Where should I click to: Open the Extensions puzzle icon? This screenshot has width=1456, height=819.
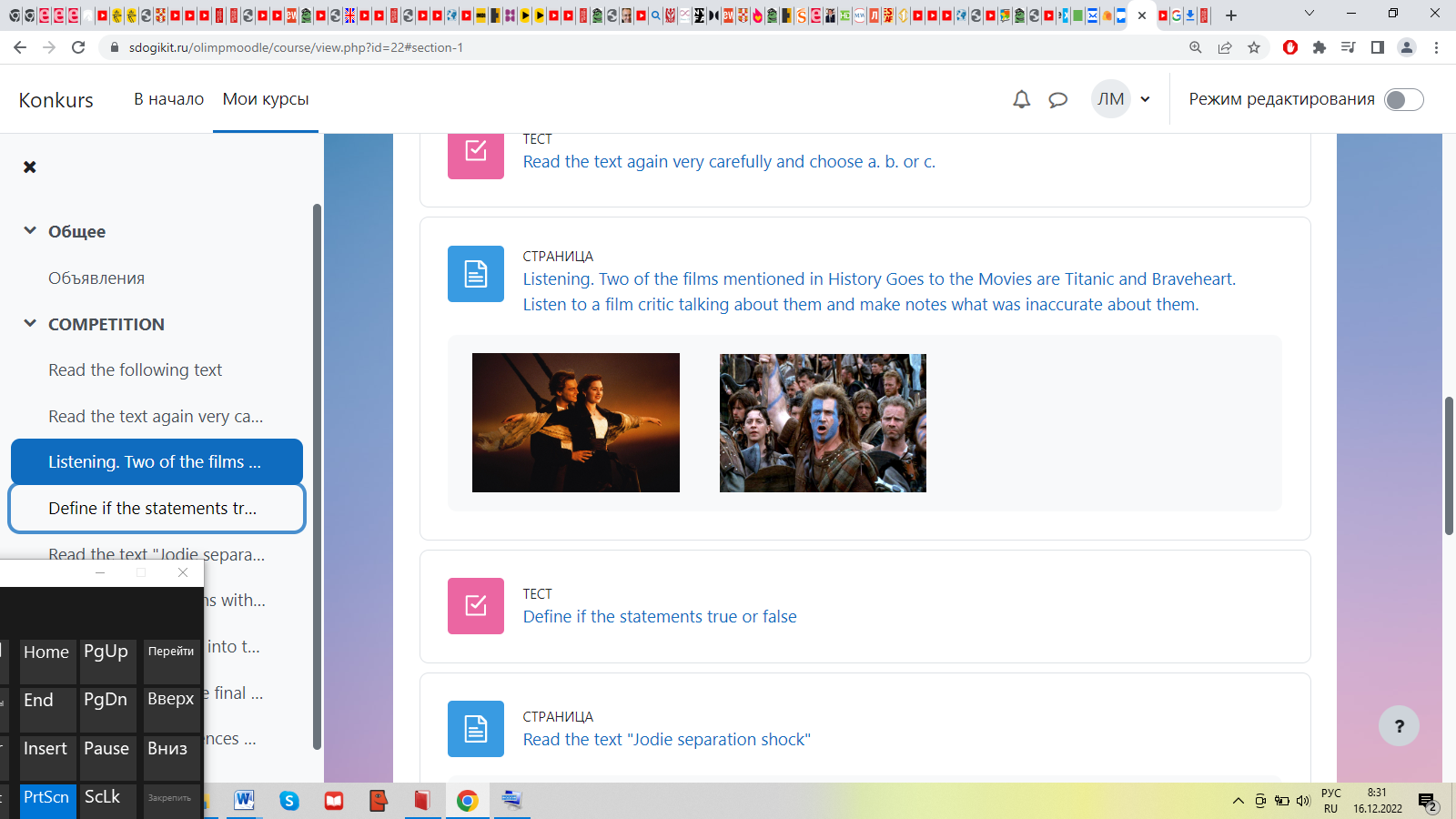[x=1319, y=47]
